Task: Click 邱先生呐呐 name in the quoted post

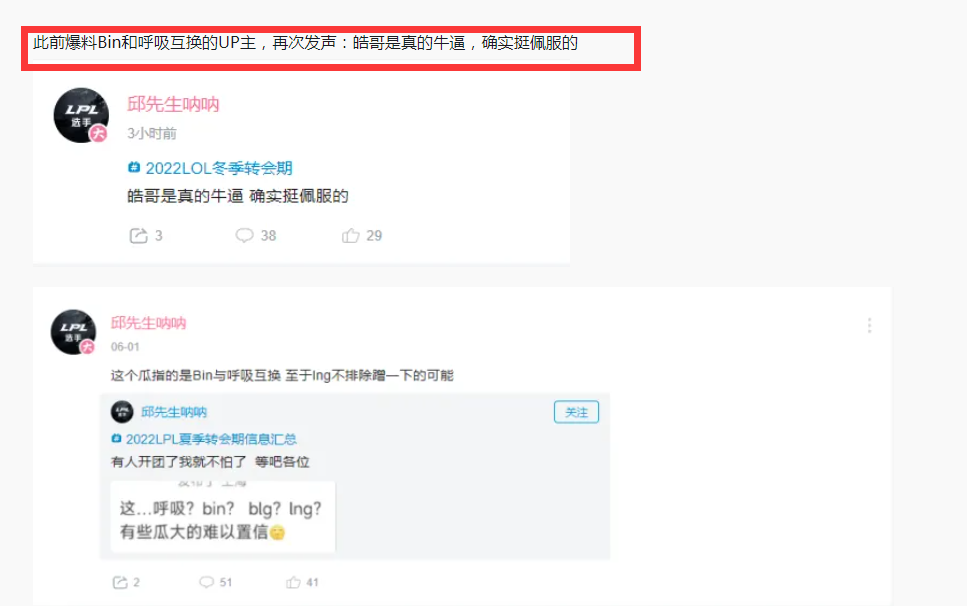Action: 174,412
